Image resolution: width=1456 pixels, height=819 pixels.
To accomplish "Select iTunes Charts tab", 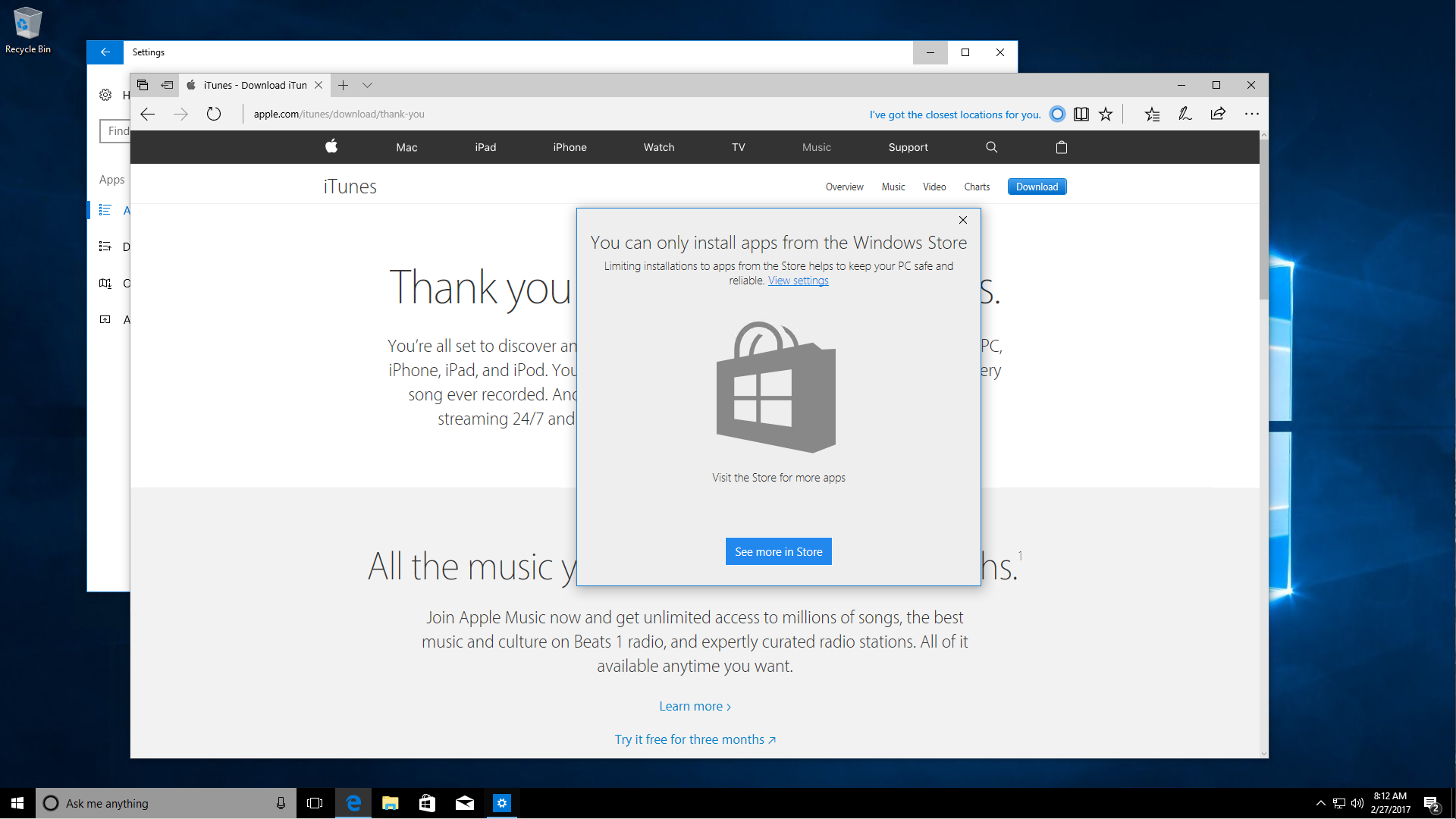I will pos(977,187).
